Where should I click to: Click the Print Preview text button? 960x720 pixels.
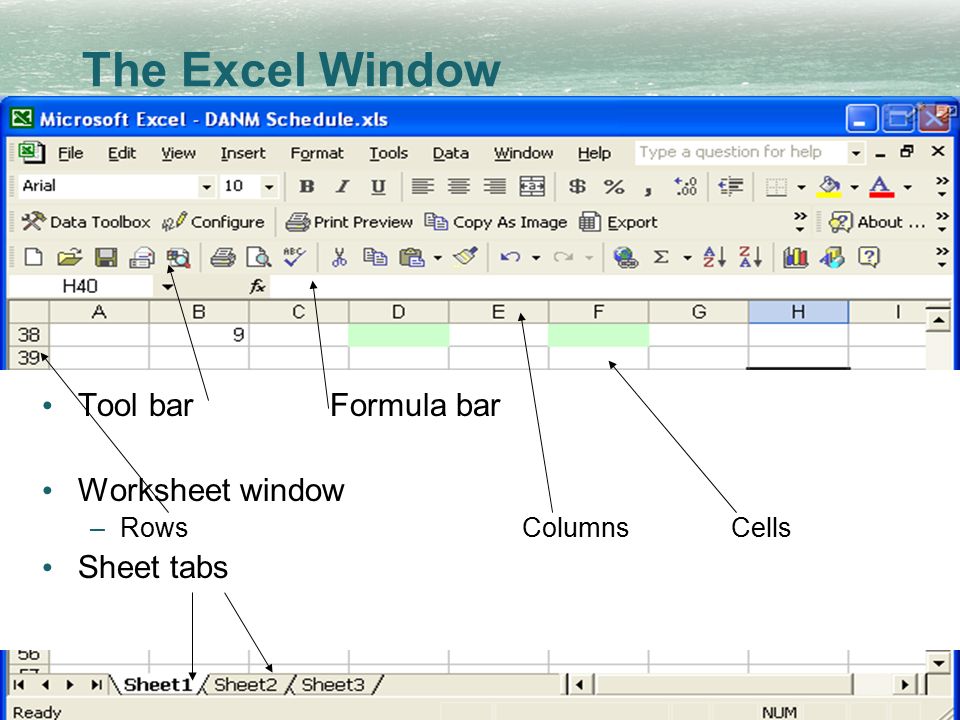[349, 222]
